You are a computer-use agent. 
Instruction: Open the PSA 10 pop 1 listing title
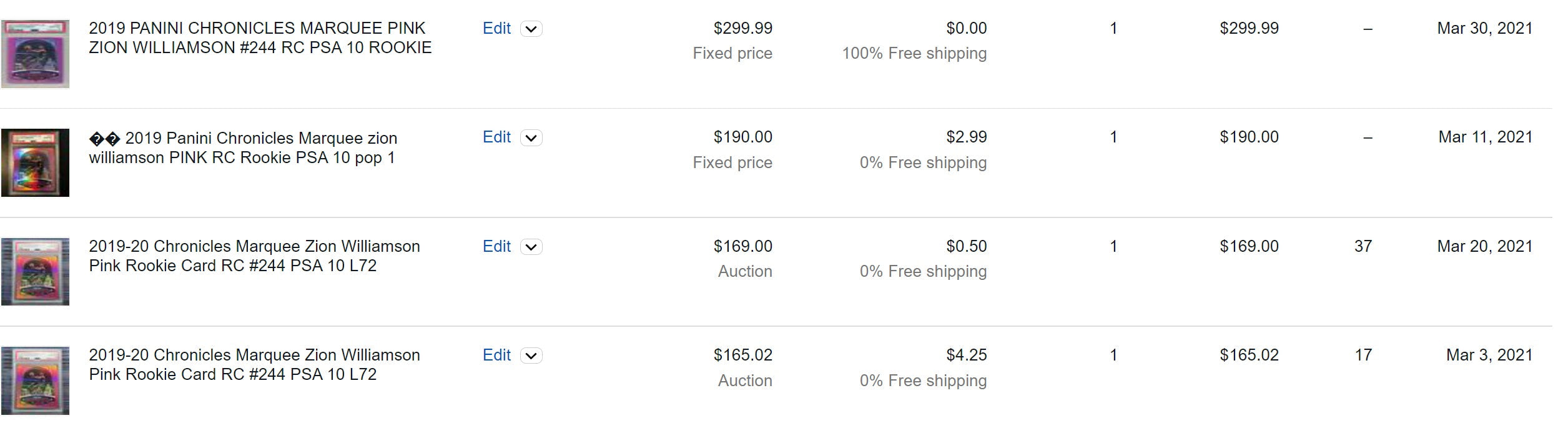pos(243,147)
